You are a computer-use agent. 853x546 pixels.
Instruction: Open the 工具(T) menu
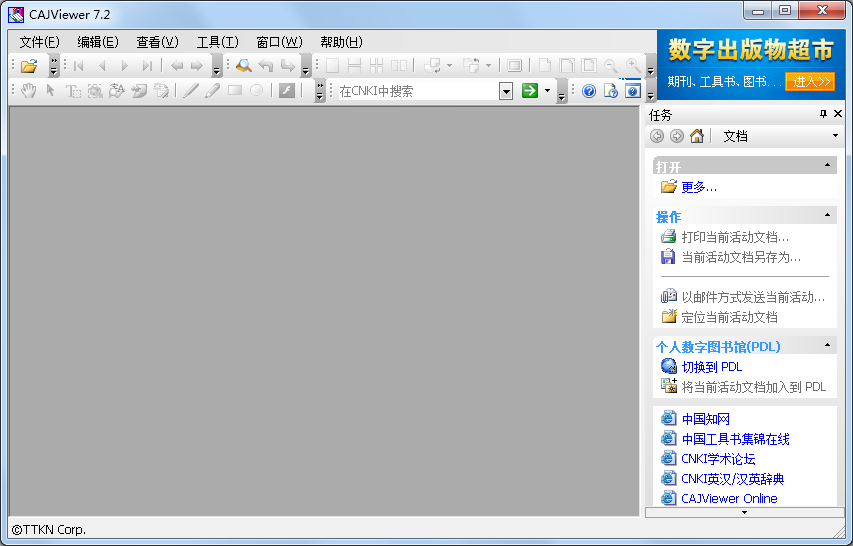(x=217, y=42)
